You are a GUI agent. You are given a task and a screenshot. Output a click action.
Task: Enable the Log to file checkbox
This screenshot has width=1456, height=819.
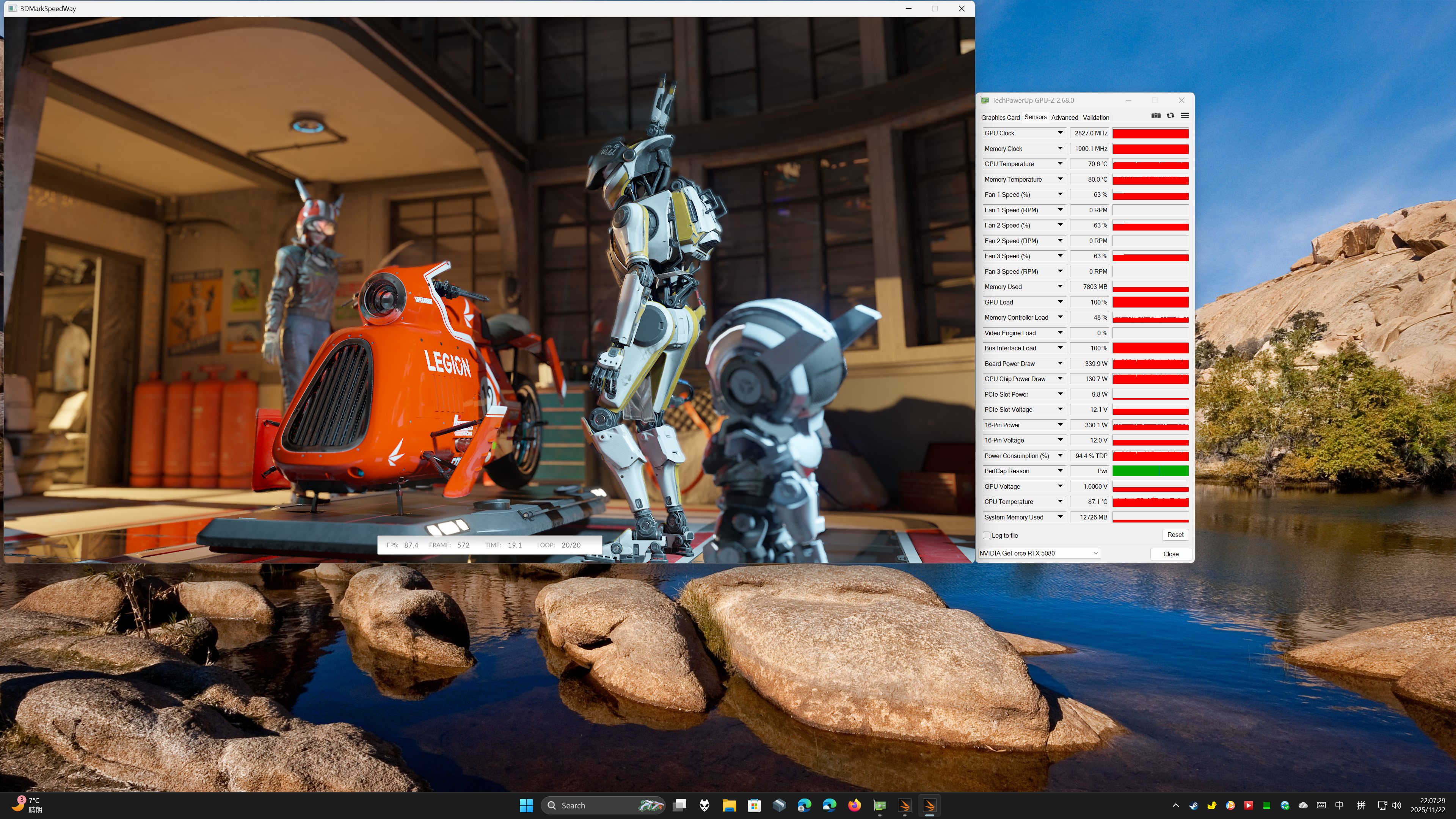[987, 535]
